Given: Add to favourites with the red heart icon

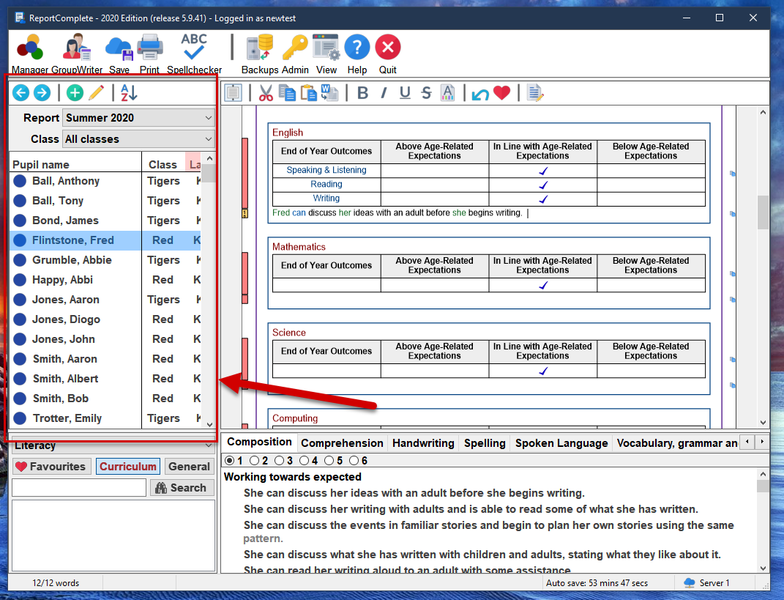Looking at the screenshot, I should tap(502, 93).
